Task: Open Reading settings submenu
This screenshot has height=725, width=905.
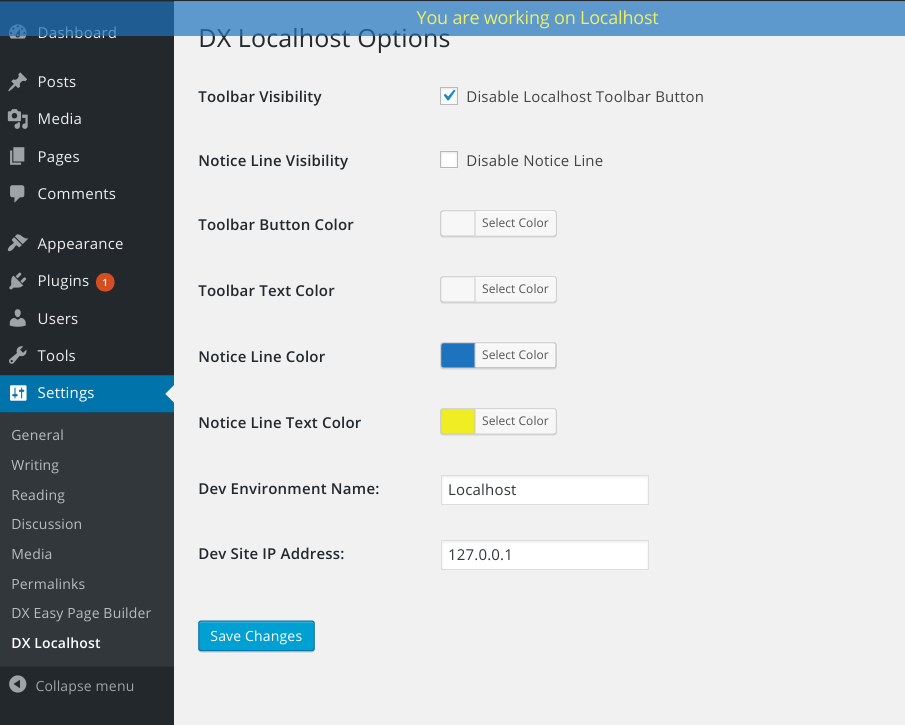Action: pos(38,495)
